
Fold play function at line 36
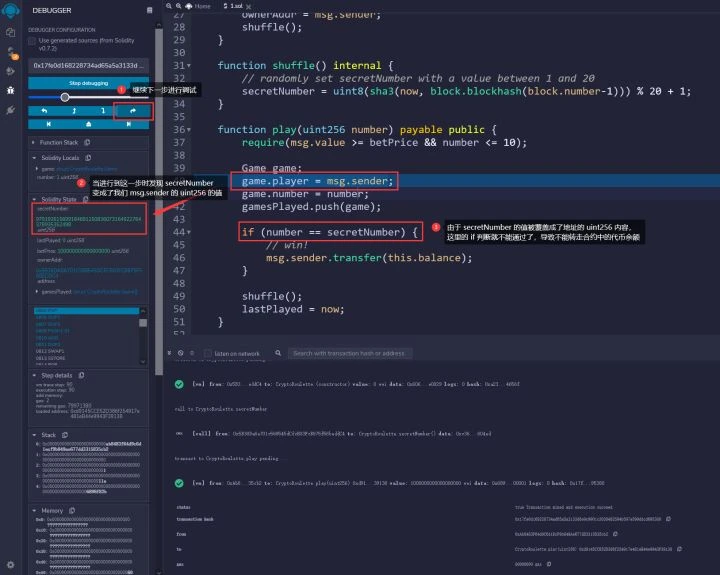coord(189,130)
